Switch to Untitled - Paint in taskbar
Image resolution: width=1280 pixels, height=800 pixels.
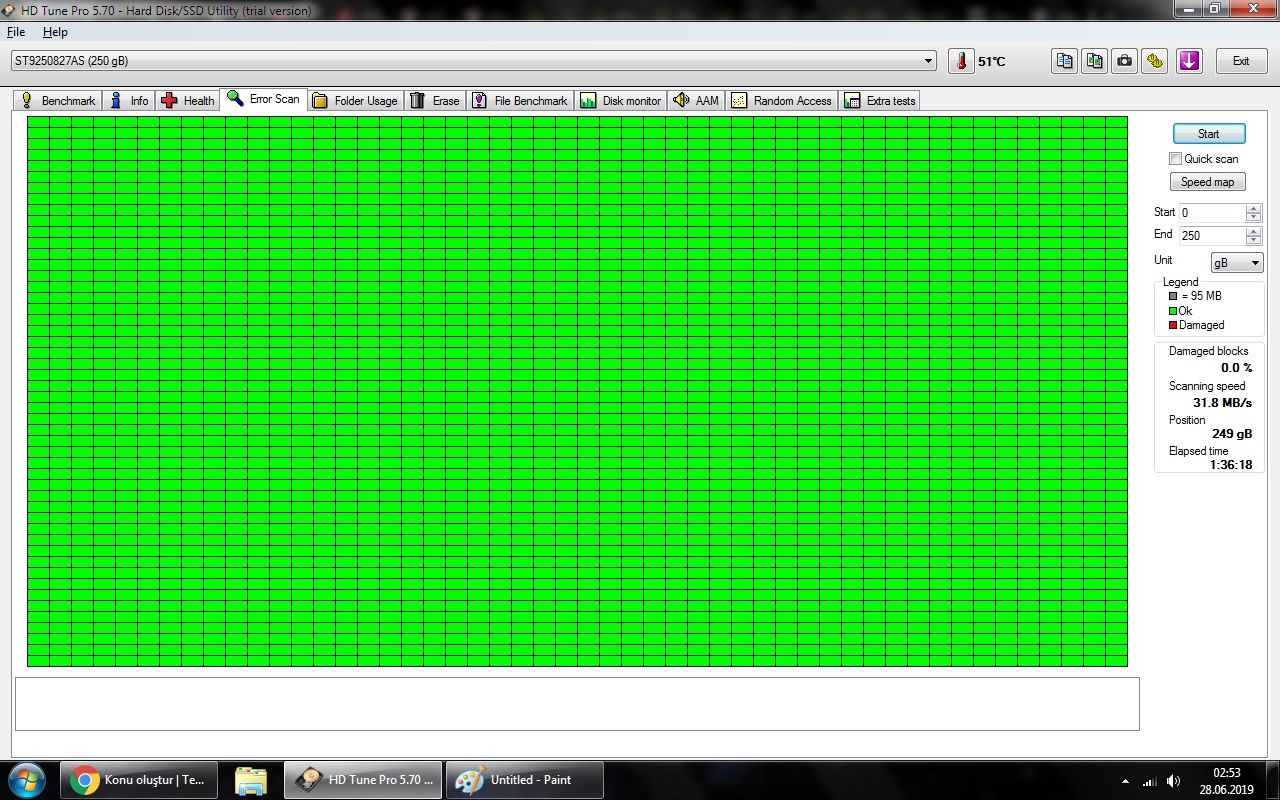click(x=525, y=780)
